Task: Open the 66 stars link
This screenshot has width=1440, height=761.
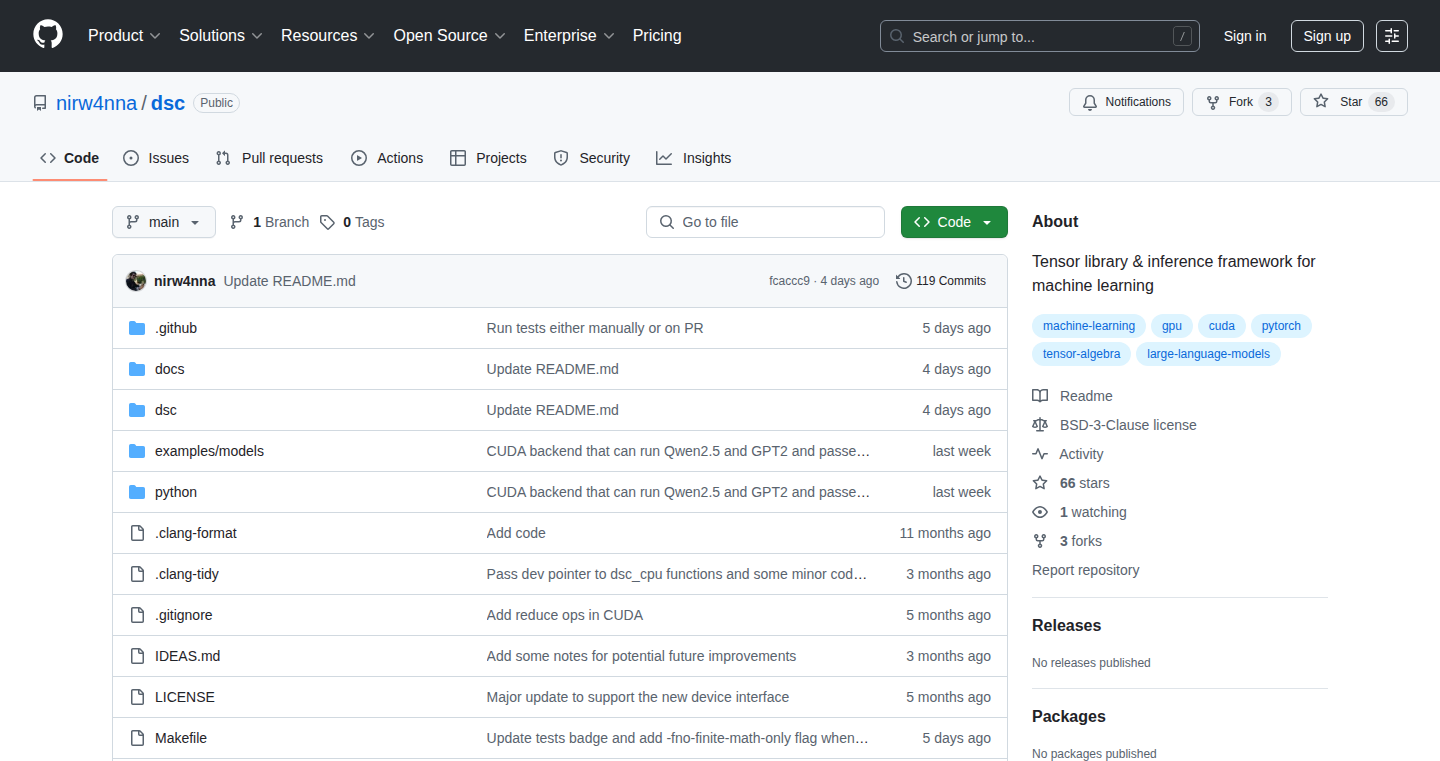Action: 1085,483
